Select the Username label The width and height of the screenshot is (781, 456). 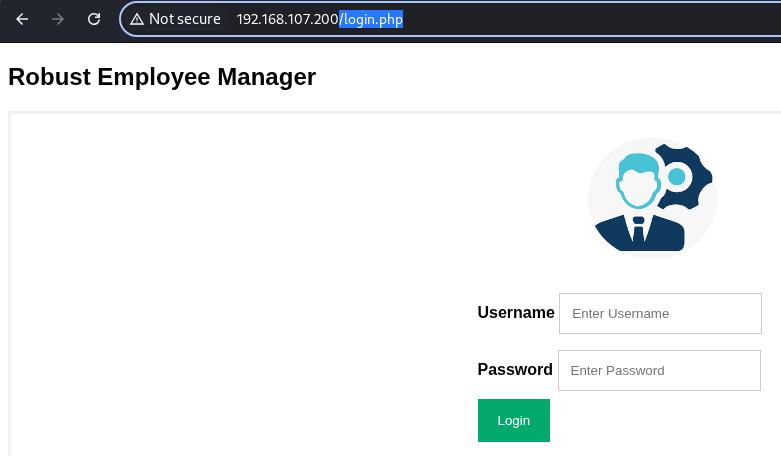[516, 312]
